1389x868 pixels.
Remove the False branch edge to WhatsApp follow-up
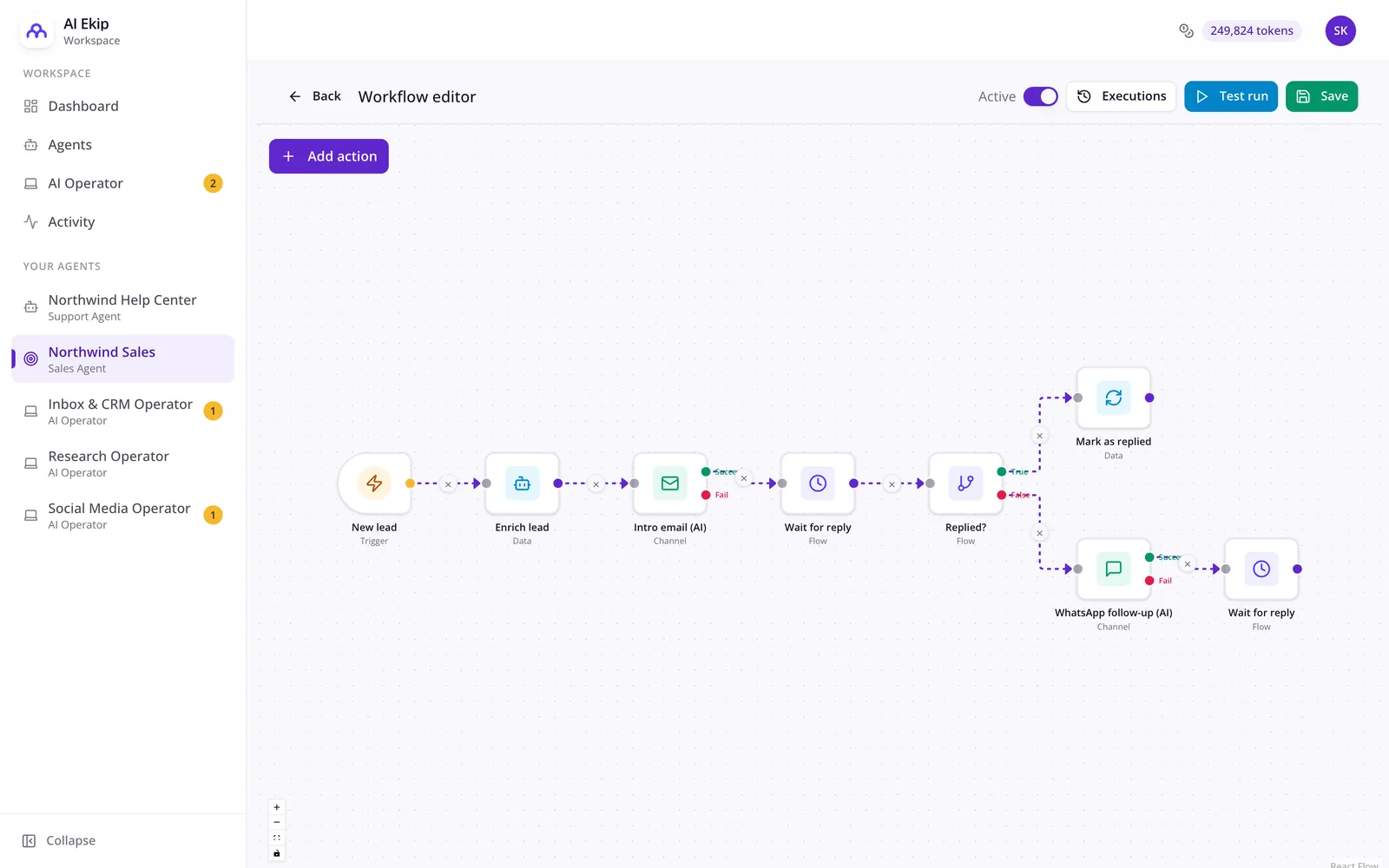[1039, 533]
